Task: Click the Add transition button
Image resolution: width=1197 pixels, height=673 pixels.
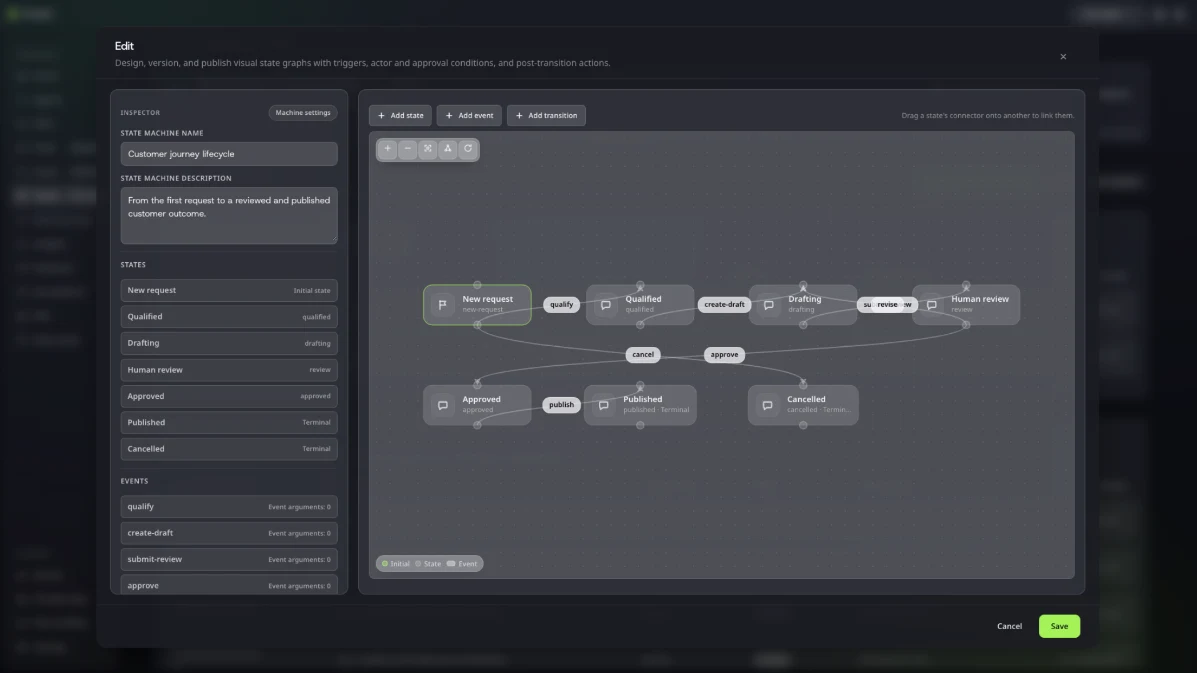Action: (x=546, y=115)
